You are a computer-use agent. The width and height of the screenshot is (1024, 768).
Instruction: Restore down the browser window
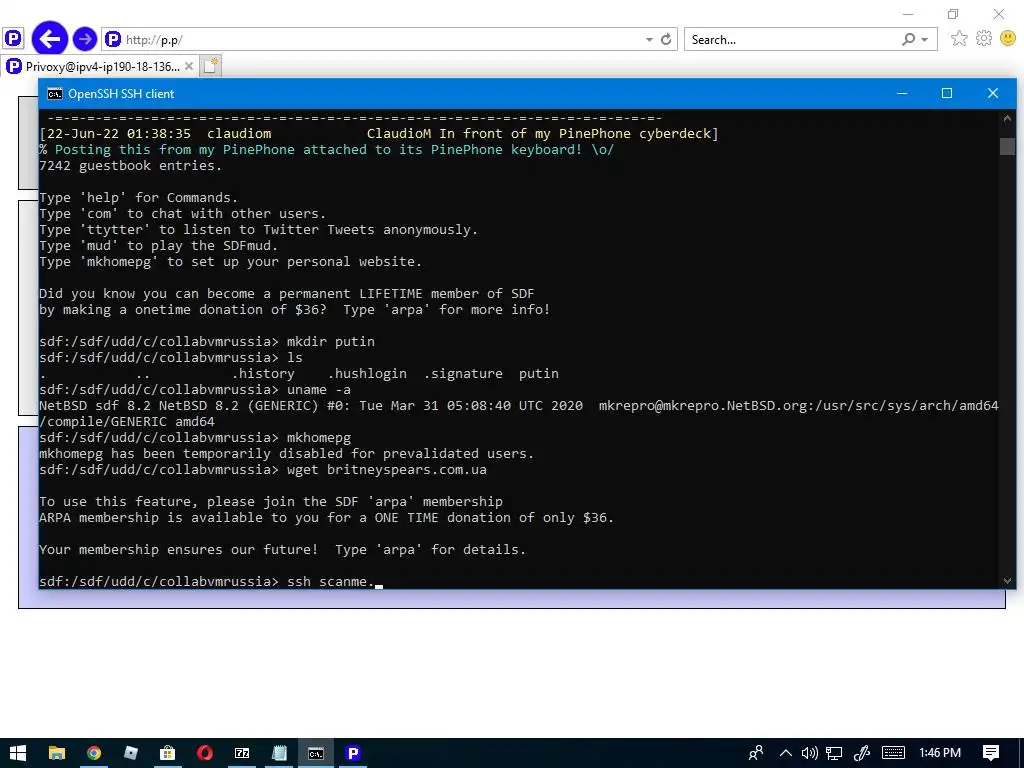953,14
